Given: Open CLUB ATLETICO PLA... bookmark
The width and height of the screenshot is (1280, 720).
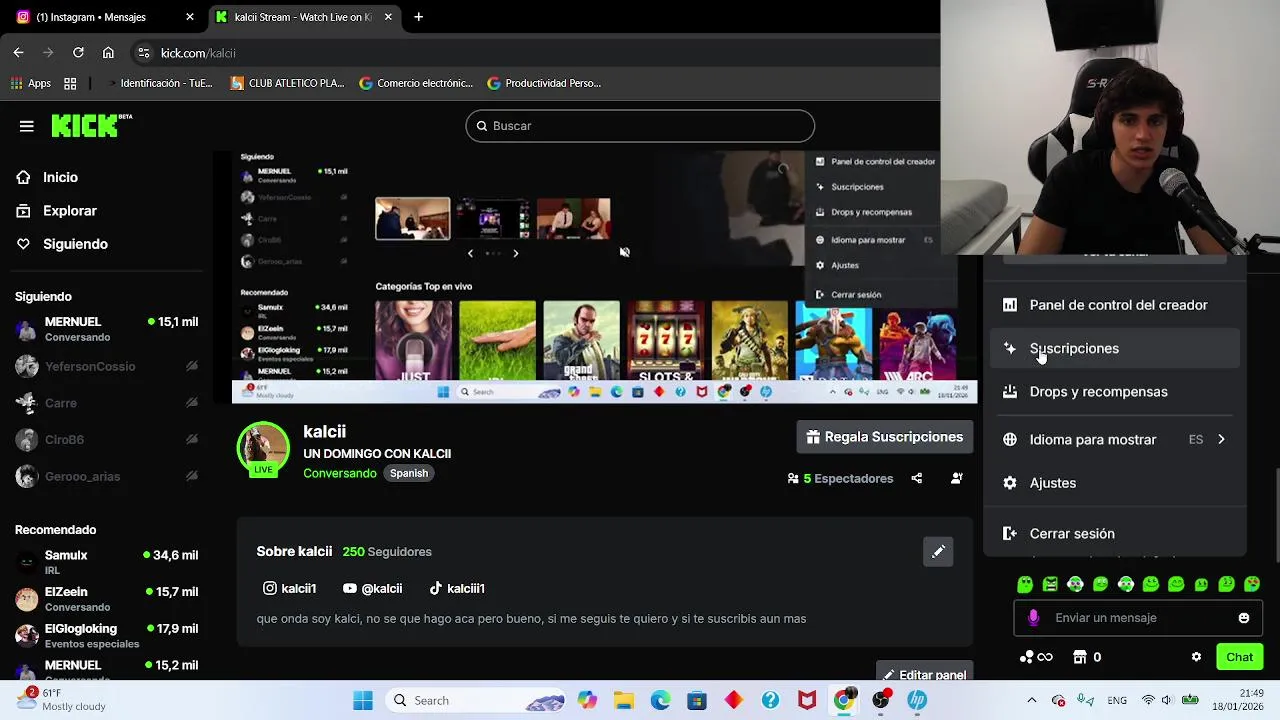Looking at the screenshot, I should 287,83.
